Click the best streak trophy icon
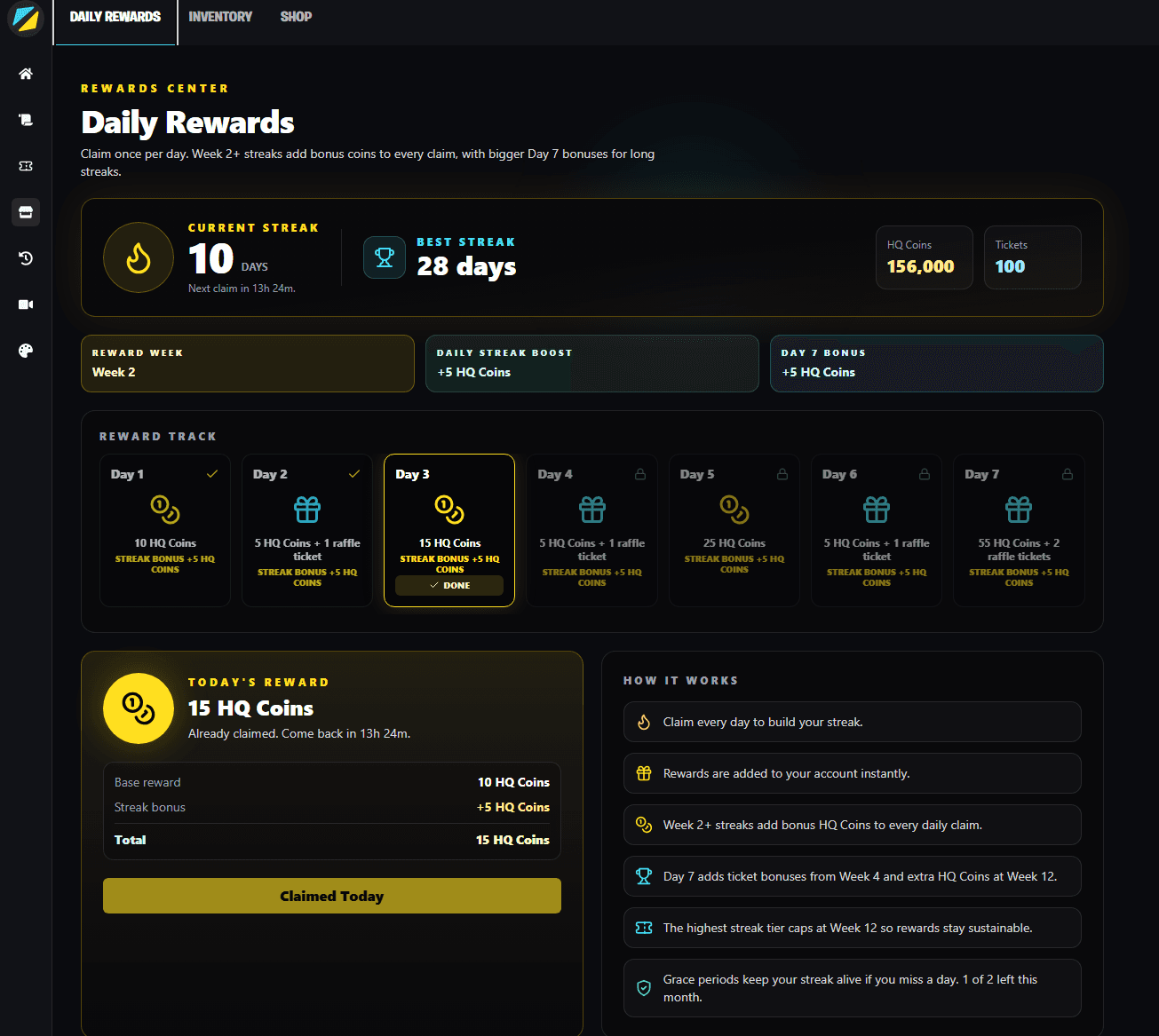 click(385, 257)
